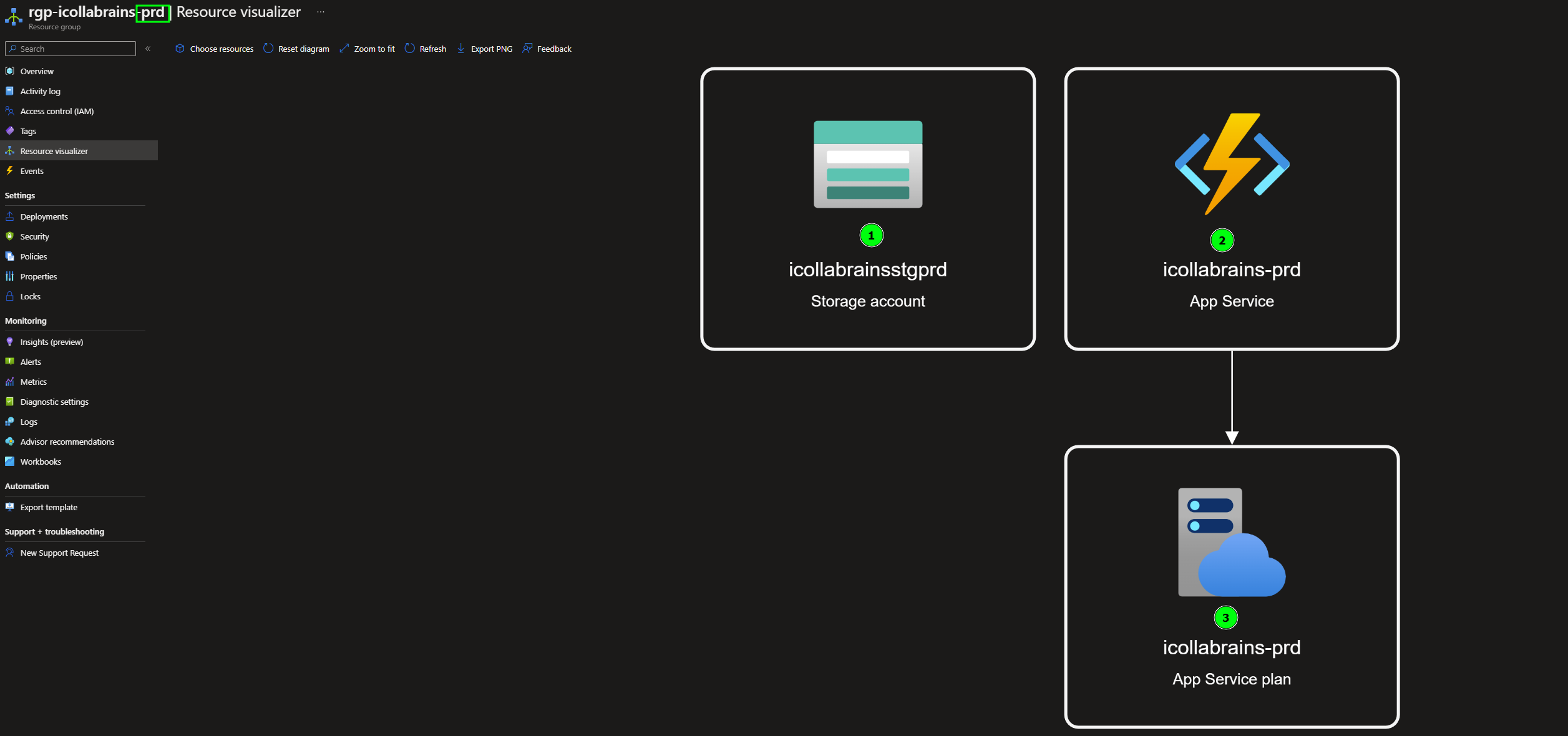This screenshot has height=736, width=1568.
Task: Click the Zoom to fit arrow icon
Action: pos(344,49)
